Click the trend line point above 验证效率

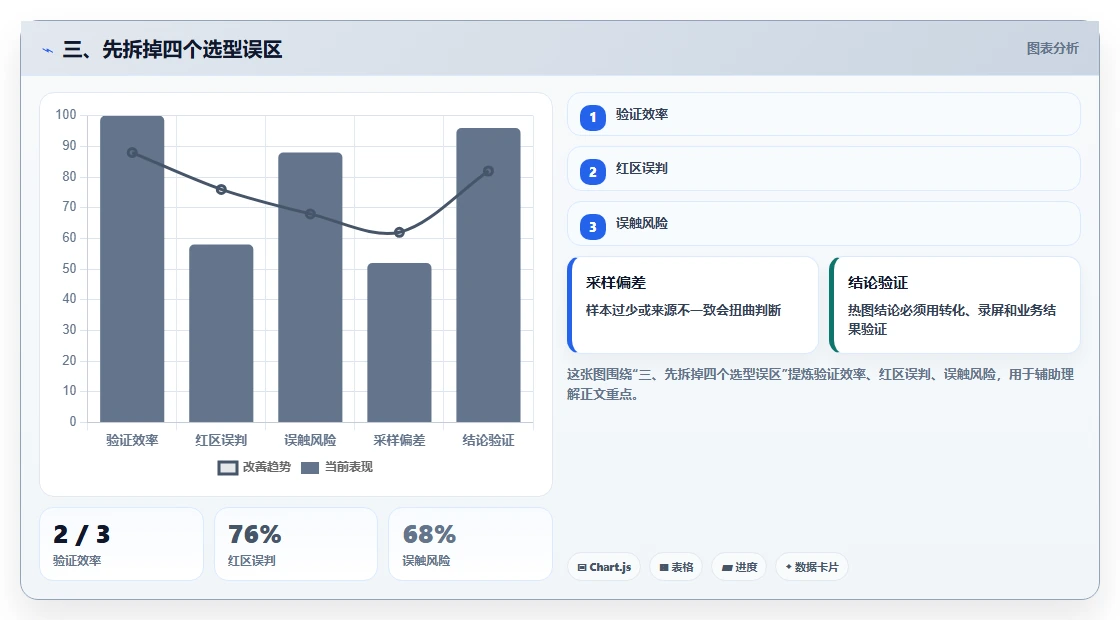132,153
